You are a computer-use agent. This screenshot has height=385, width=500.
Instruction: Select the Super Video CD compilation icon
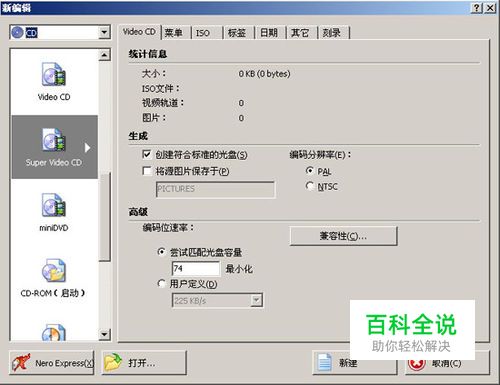(54, 140)
